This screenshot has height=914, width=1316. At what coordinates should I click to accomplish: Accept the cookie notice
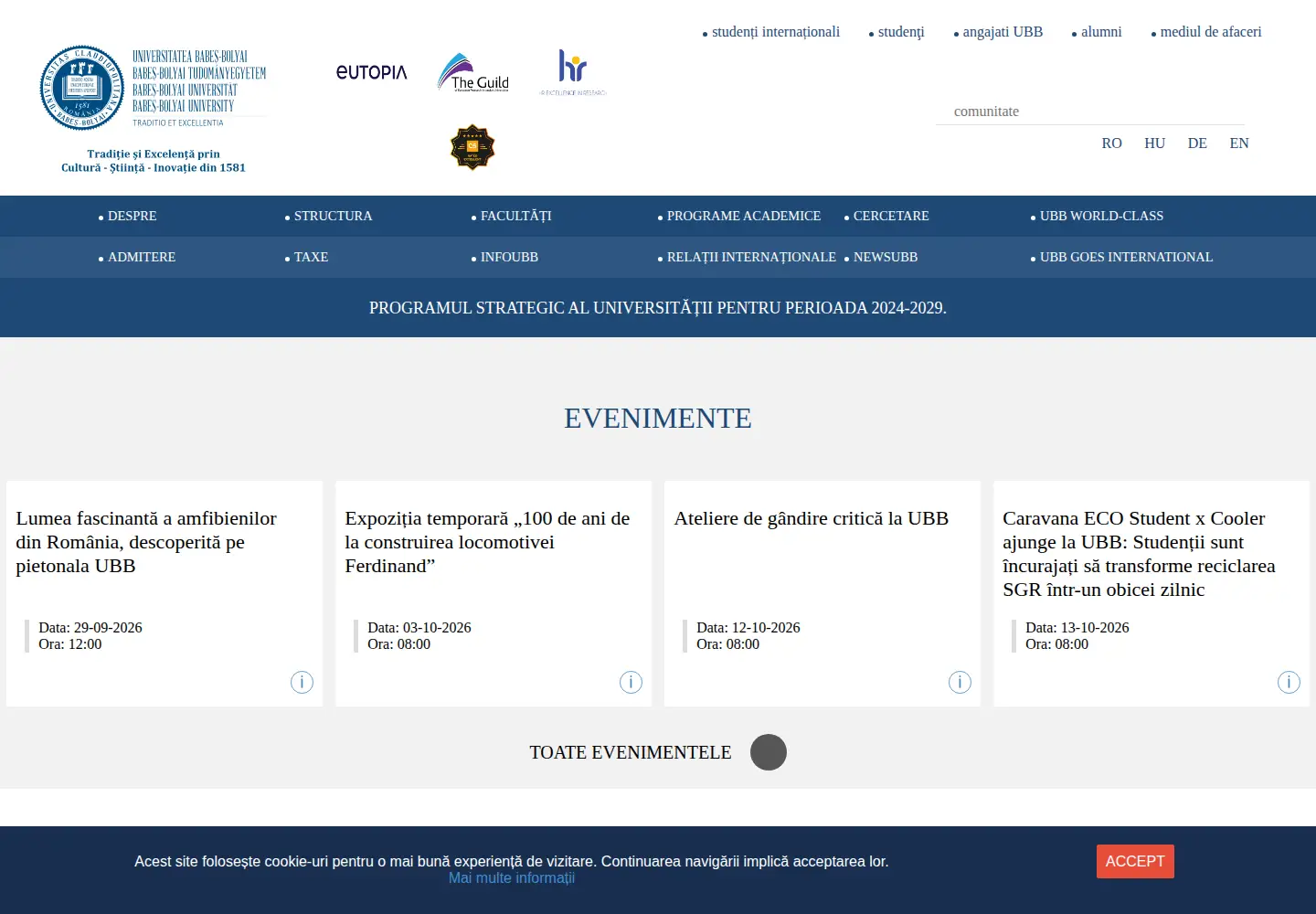click(1135, 861)
